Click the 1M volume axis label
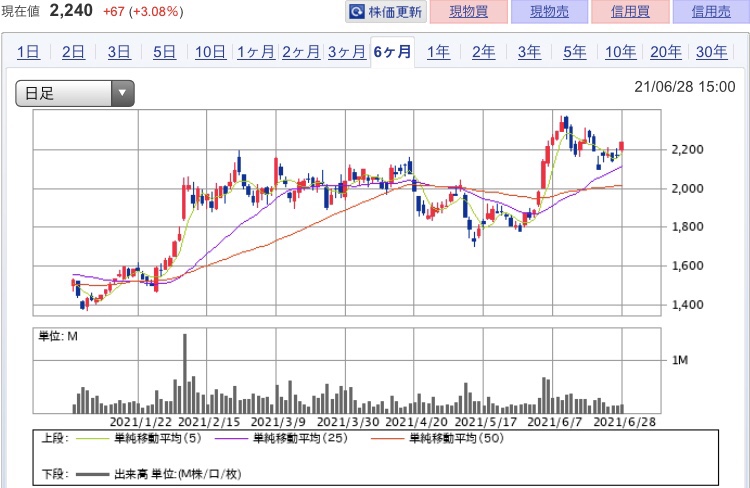Screen dimensions: 750x488 pyautogui.click(x=680, y=360)
